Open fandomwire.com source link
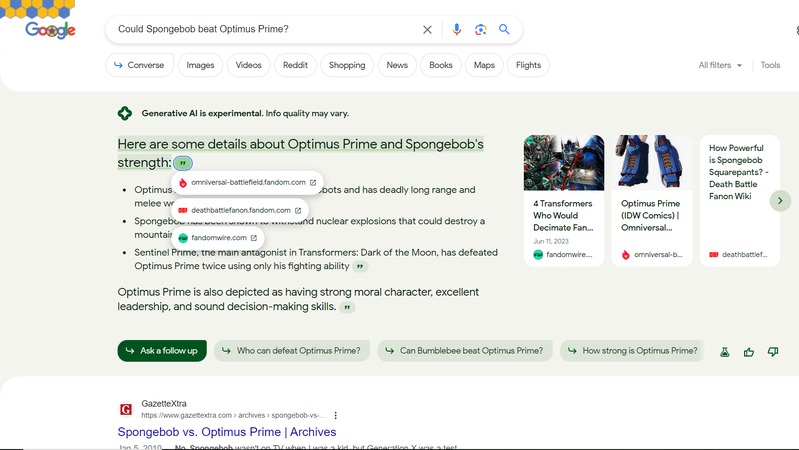This screenshot has height=450, width=799. [x=218, y=237]
